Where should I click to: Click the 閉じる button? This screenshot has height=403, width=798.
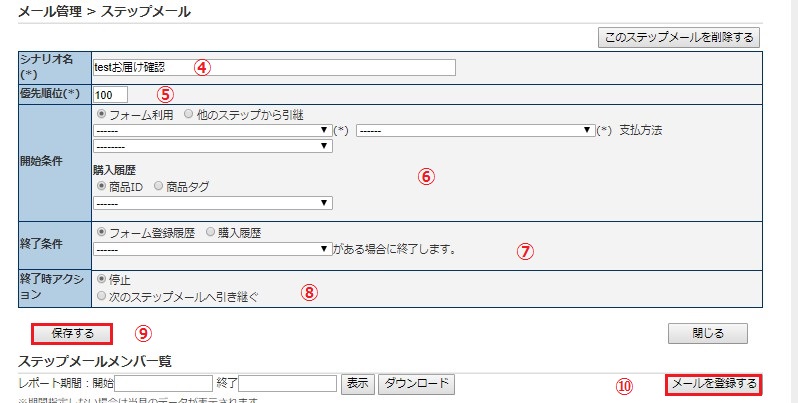coord(707,333)
